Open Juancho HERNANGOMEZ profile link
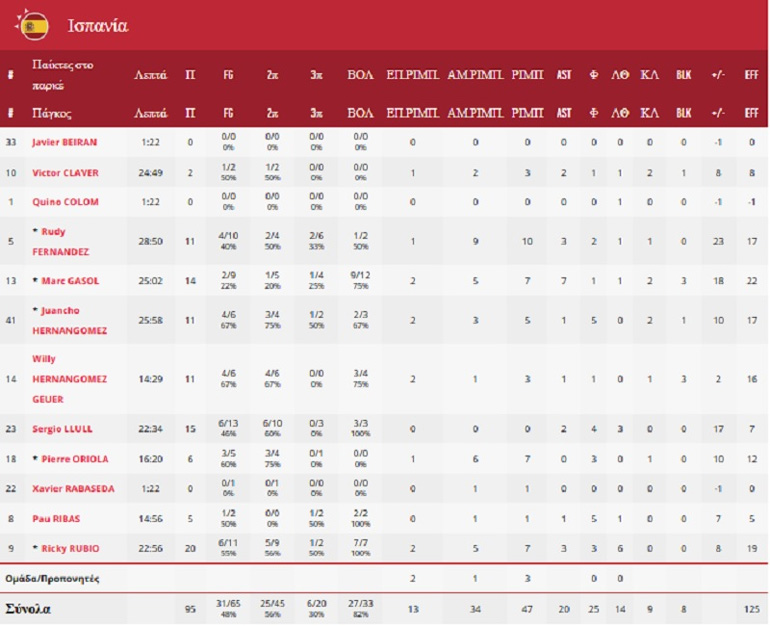The image size is (770, 626). pyautogui.click(x=69, y=320)
